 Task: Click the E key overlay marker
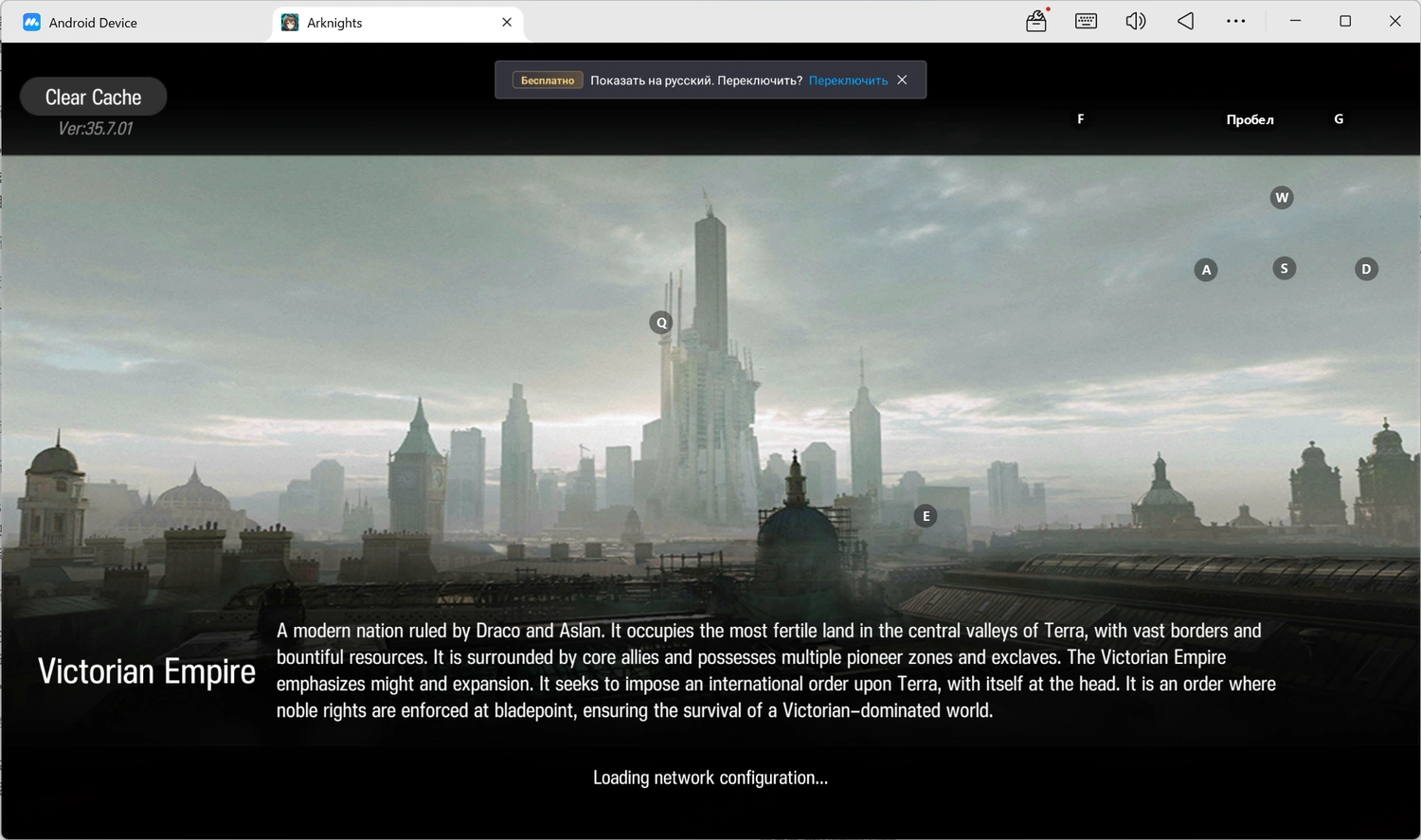coord(926,515)
